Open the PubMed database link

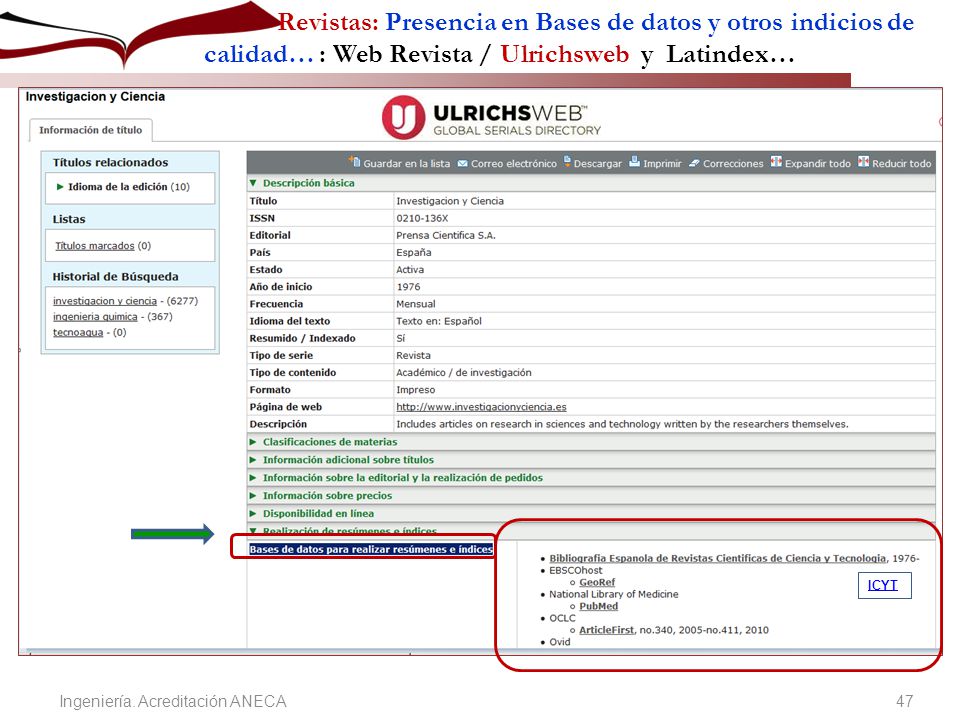pos(598,606)
